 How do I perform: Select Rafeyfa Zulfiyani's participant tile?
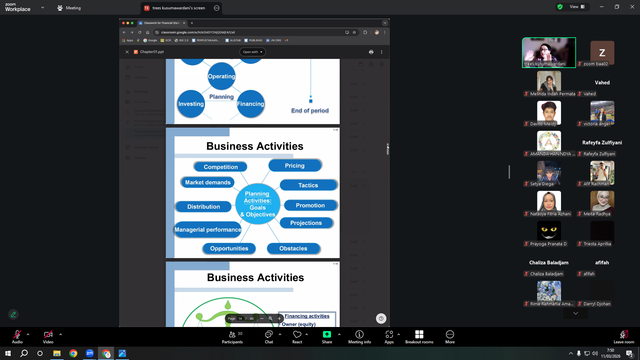tap(602, 144)
